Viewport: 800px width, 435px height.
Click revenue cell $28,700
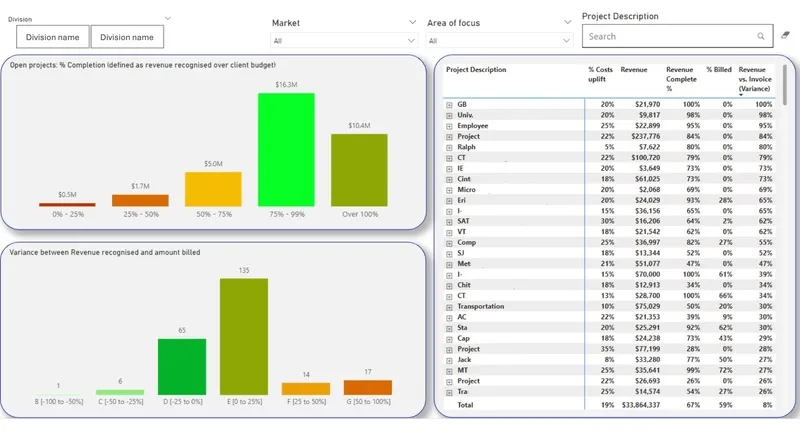647,296
